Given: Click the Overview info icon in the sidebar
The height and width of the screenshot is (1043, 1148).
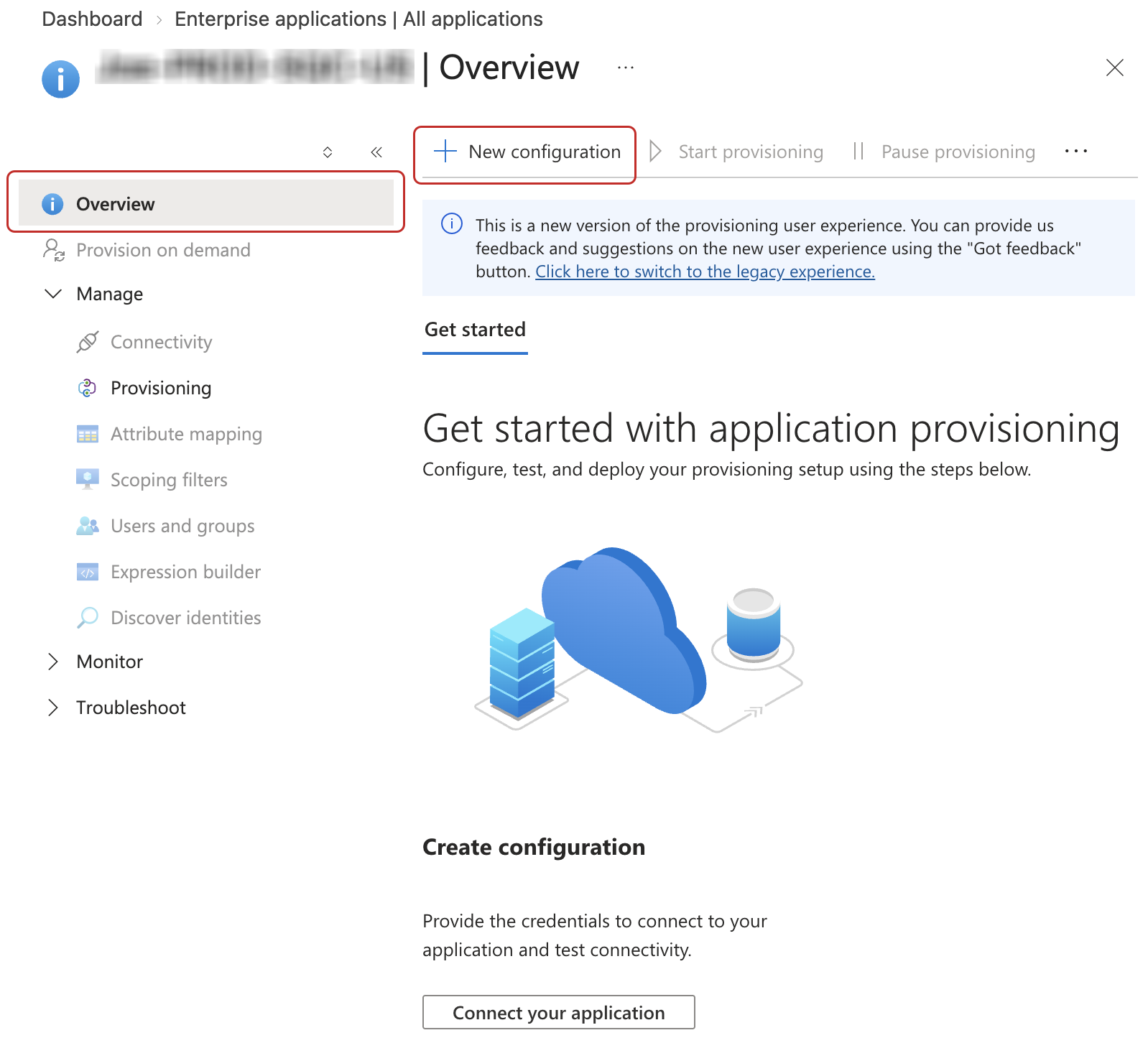Looking at the screenshot, I should point(52,204).
